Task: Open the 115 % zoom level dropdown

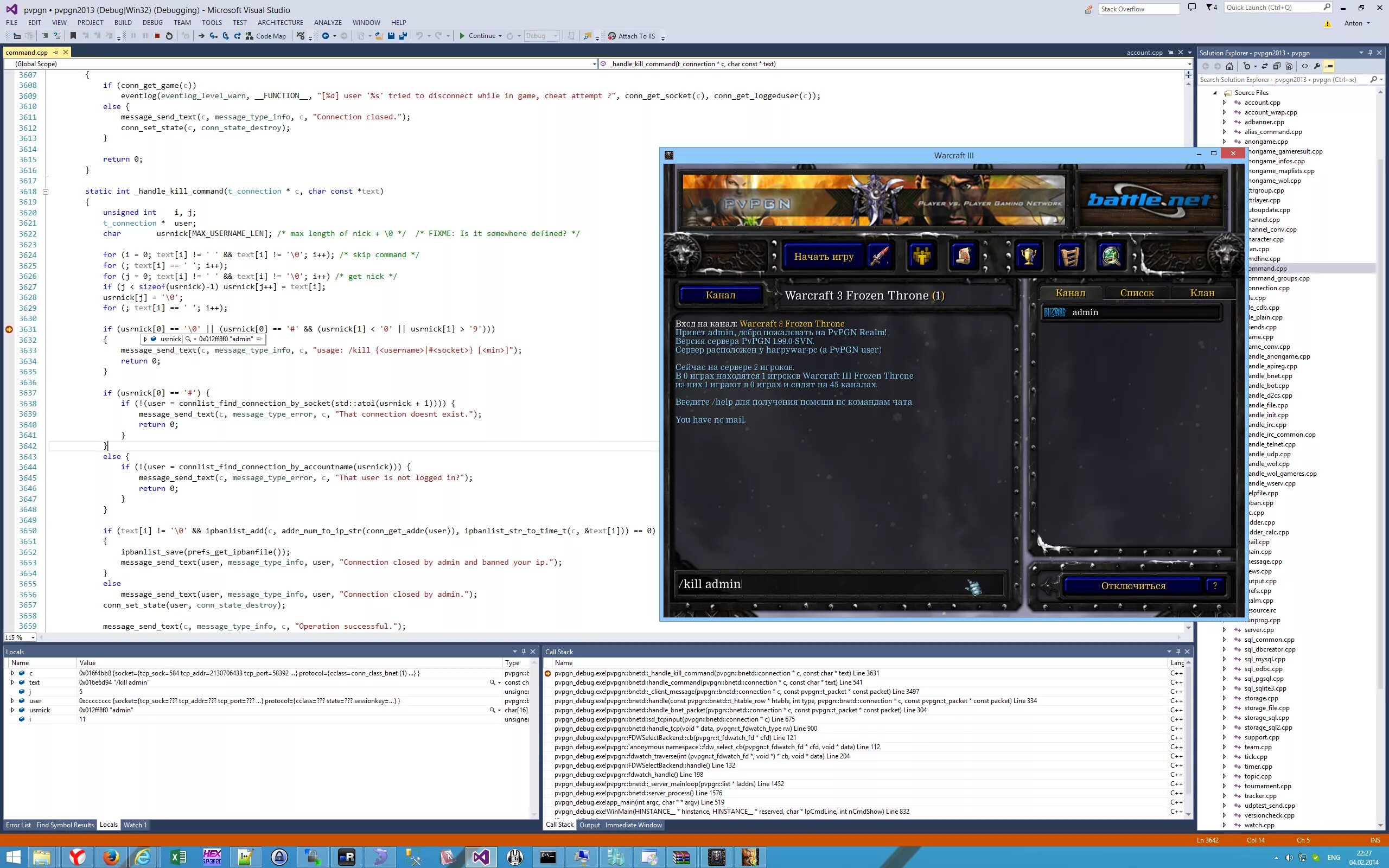Action: [33, 637]
